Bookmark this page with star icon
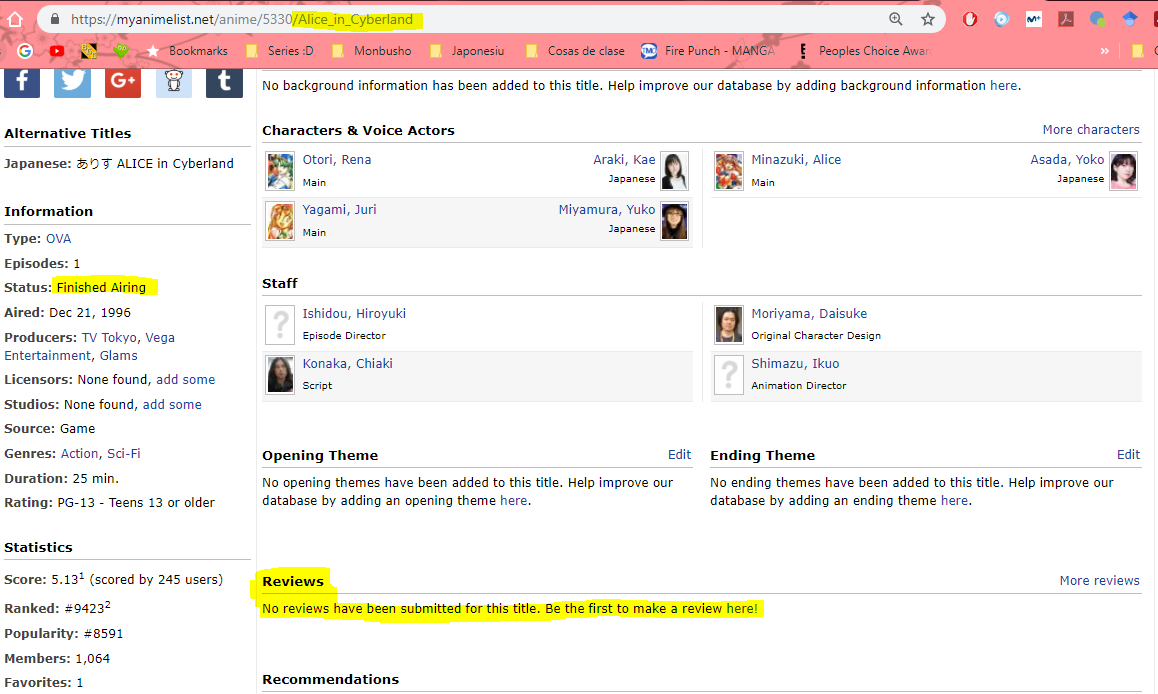Image resolution: width=1158 pixels, height=694 pixels. (x=928, y=19)
